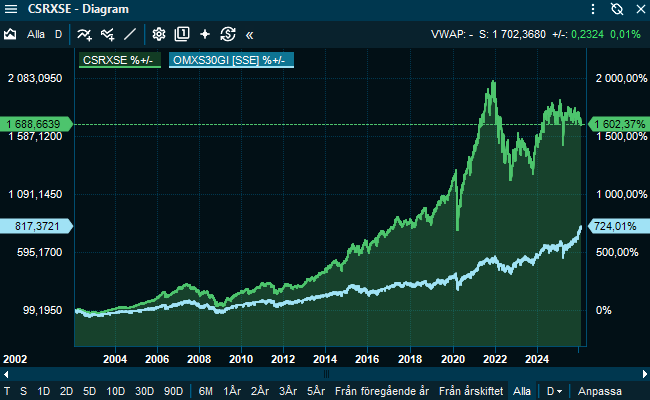Click the compare instruments icon
The image size is (650, 400).
(107, 34)
